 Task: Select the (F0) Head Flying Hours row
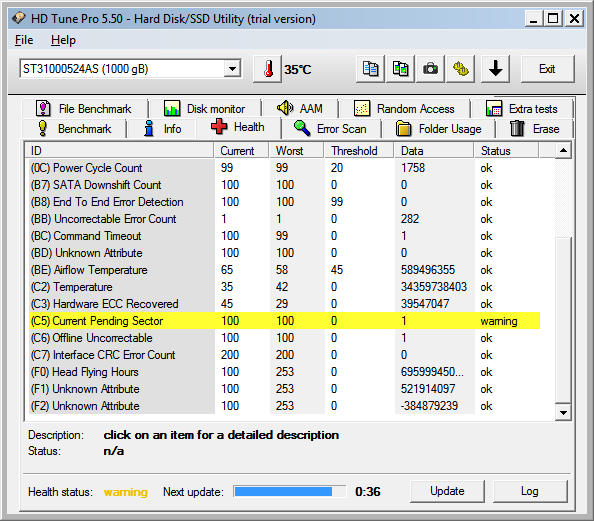pos(284,372)
